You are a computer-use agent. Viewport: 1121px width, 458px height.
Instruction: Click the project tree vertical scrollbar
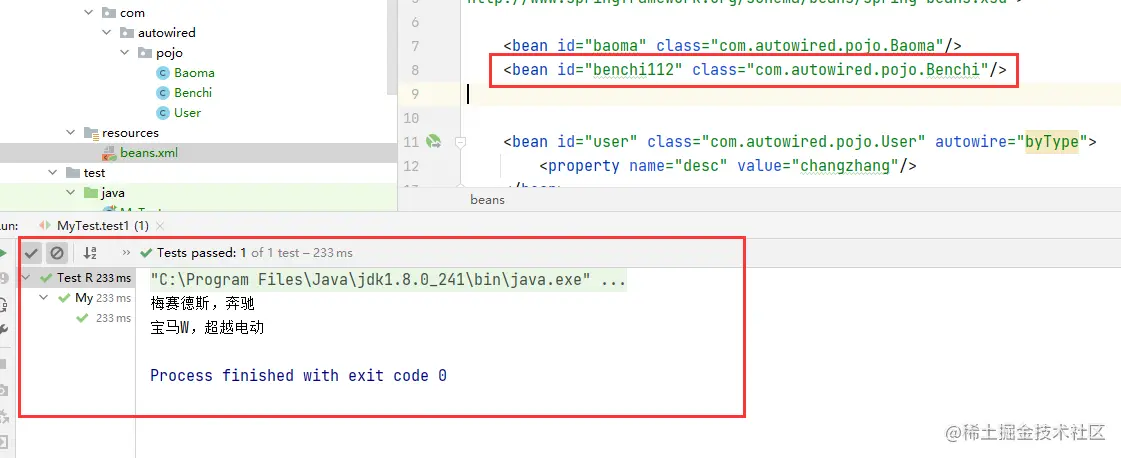[391, 46]
